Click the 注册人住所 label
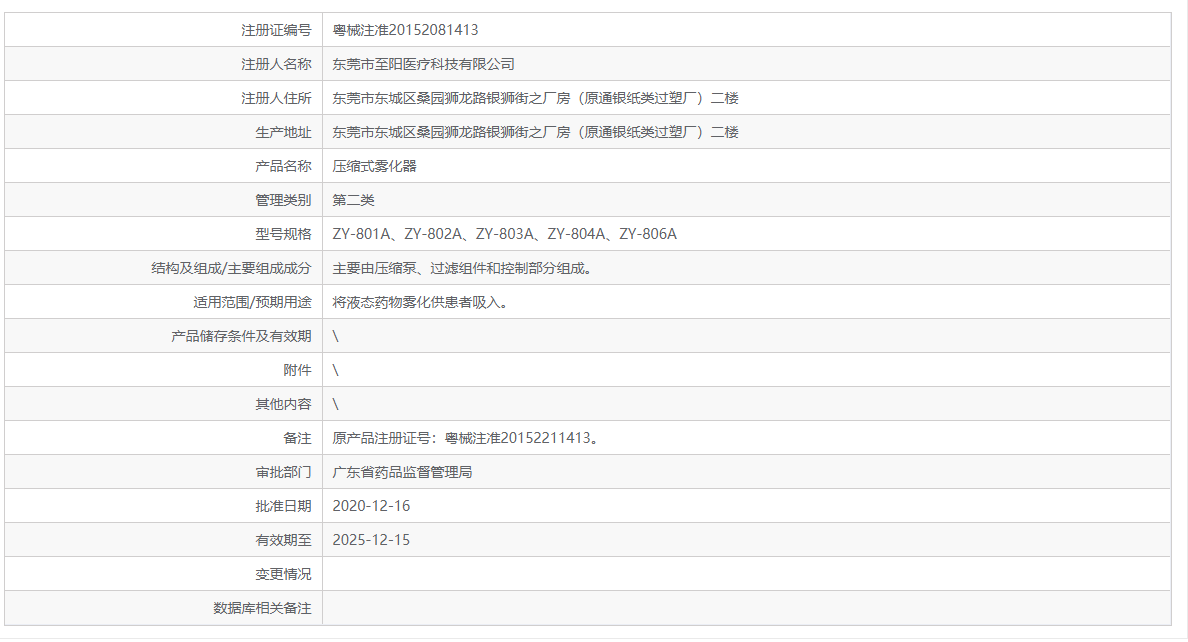The width and height of the screenshot is (1188, 642). 276,99
